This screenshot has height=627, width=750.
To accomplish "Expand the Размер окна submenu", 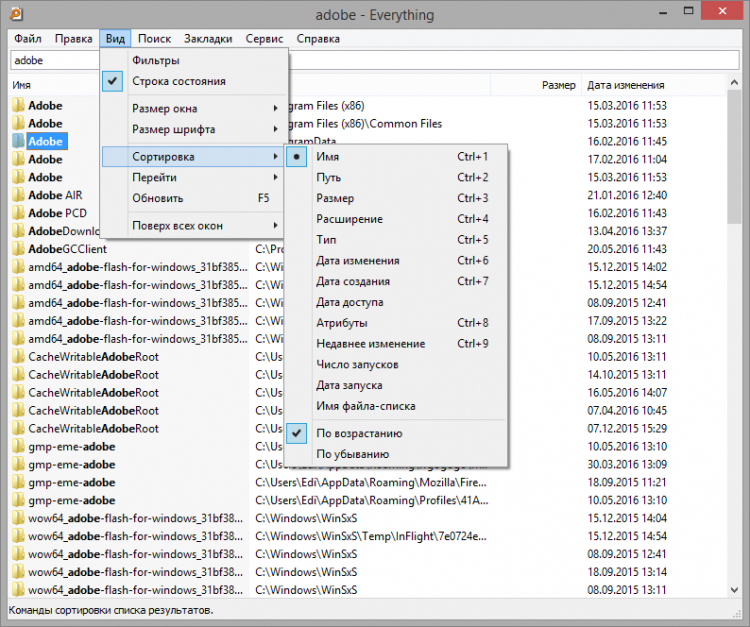I will coord(191,109).
